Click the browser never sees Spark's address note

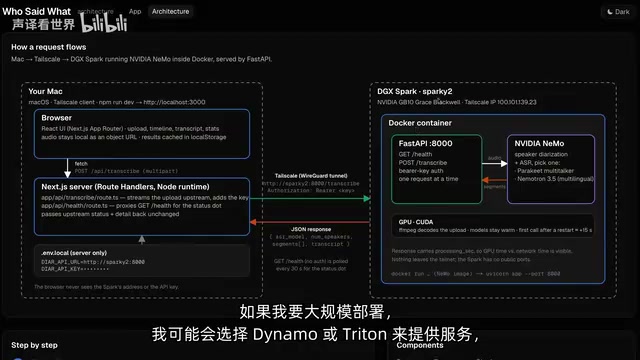[106, 287]
